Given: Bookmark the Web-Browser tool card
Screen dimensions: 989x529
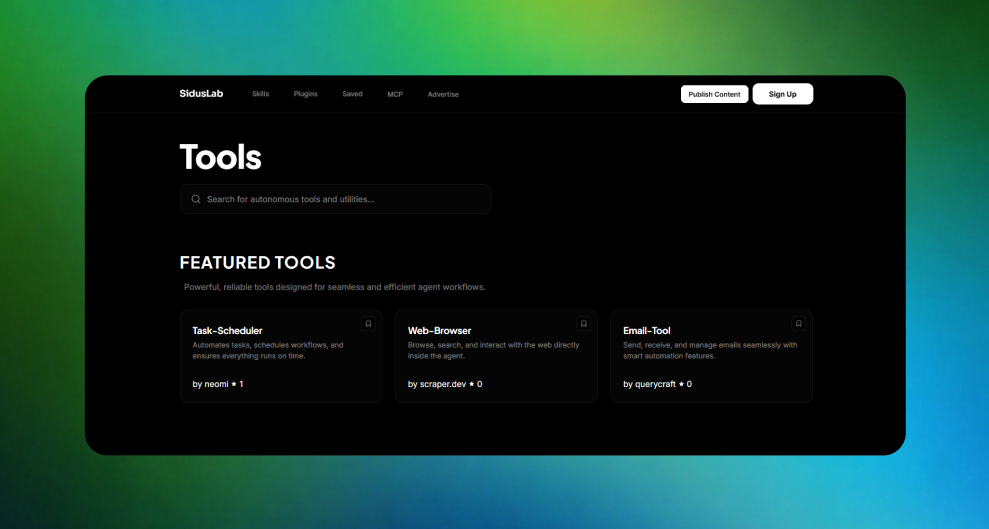Looking at the screenshot, I should pos(583,323).
